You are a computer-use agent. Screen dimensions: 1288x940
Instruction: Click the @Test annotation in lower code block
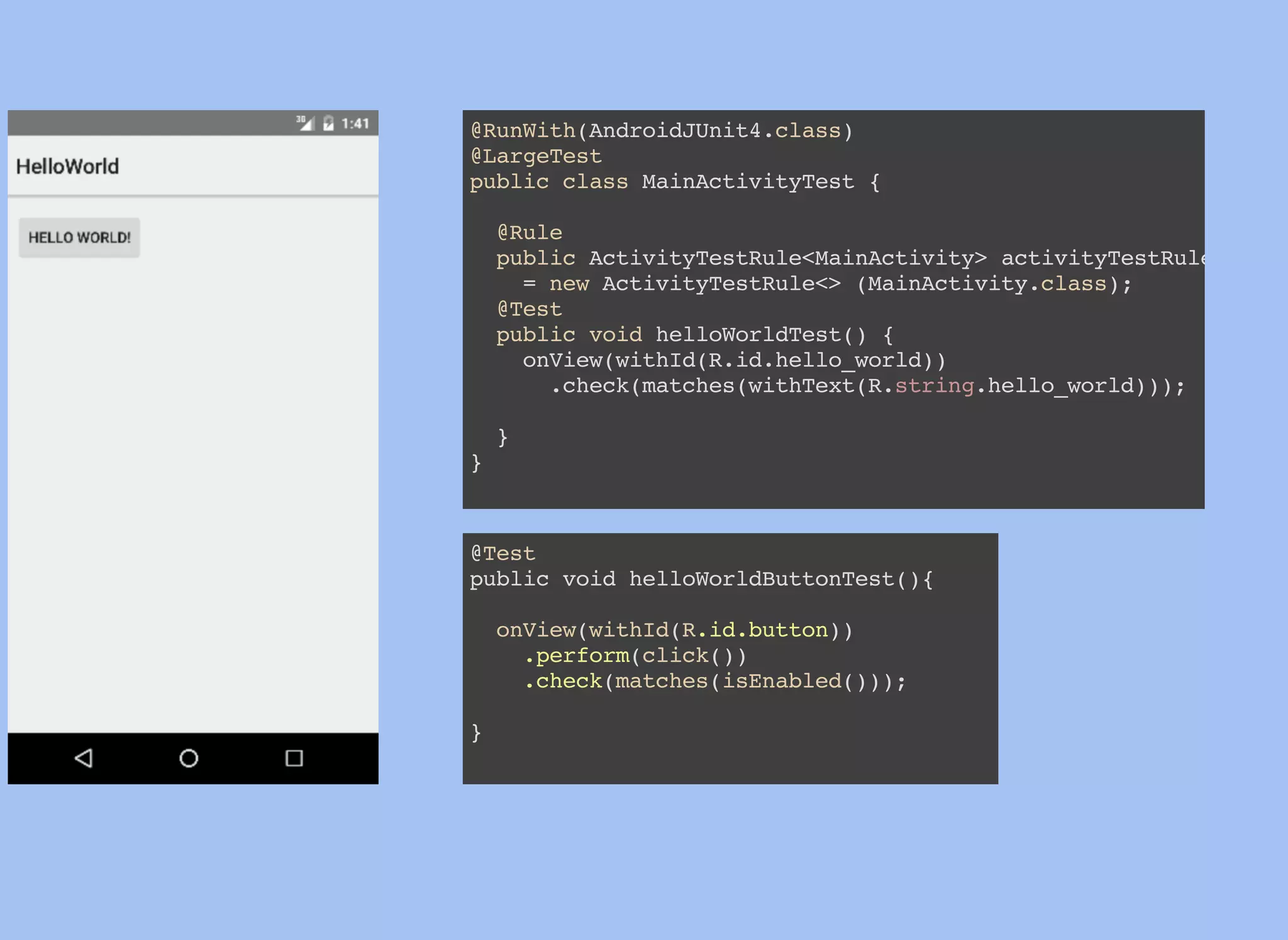pos(503,554)
